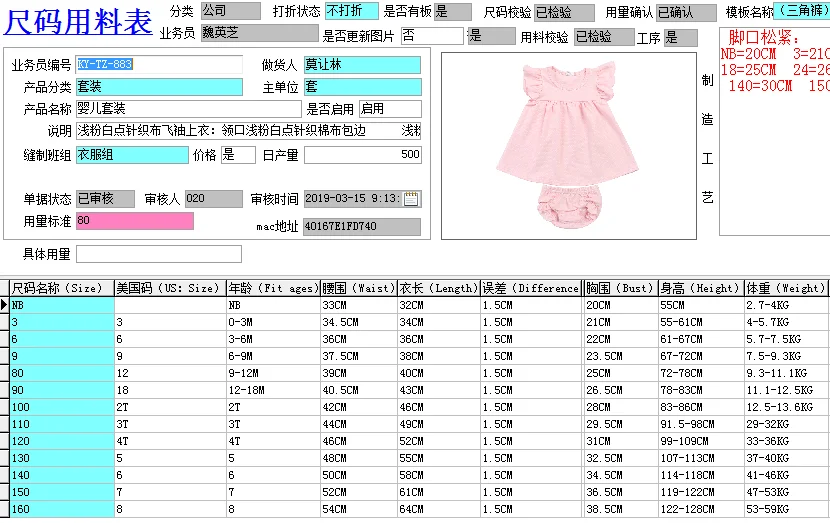Click the 是否有板 field
The width and height of the screenshot is (830, 523).
coord(453,12)
